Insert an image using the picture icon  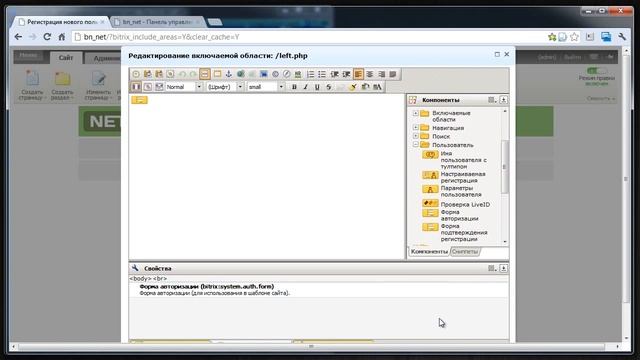pos(264,74)
